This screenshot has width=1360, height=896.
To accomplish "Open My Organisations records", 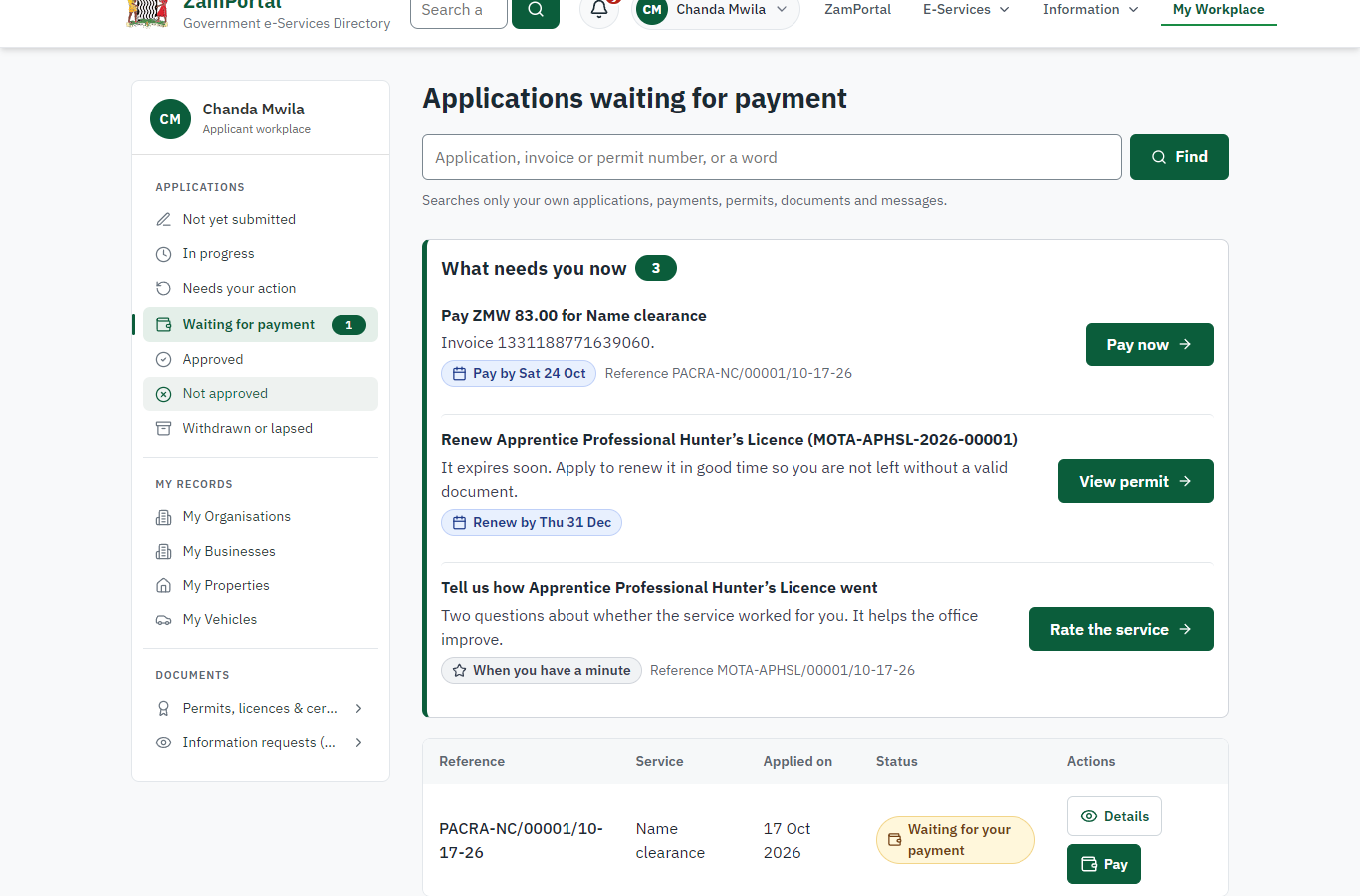I will click(x=261, y=517).
